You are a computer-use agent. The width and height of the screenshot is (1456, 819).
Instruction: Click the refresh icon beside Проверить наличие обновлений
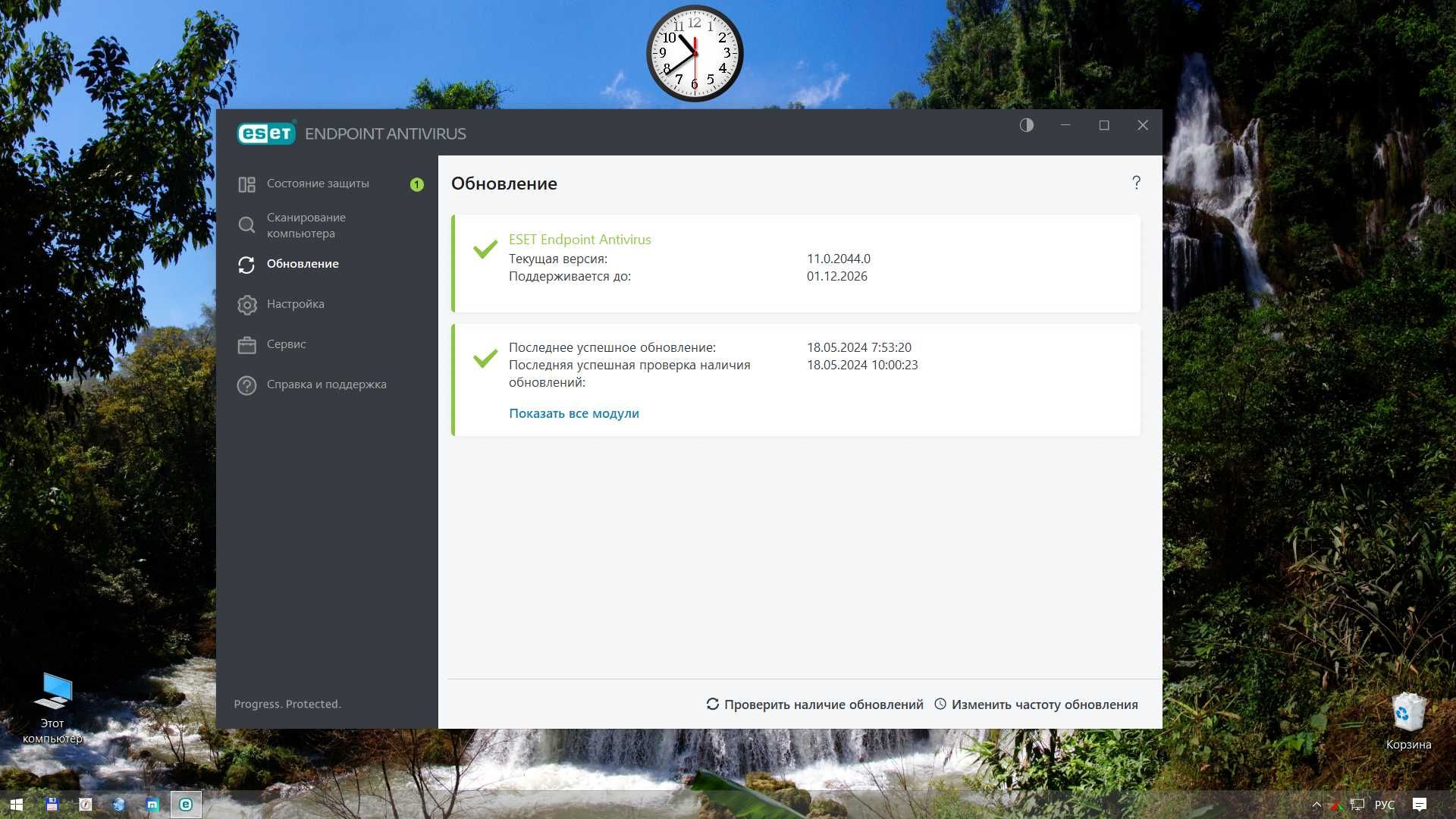click(713, 704)
